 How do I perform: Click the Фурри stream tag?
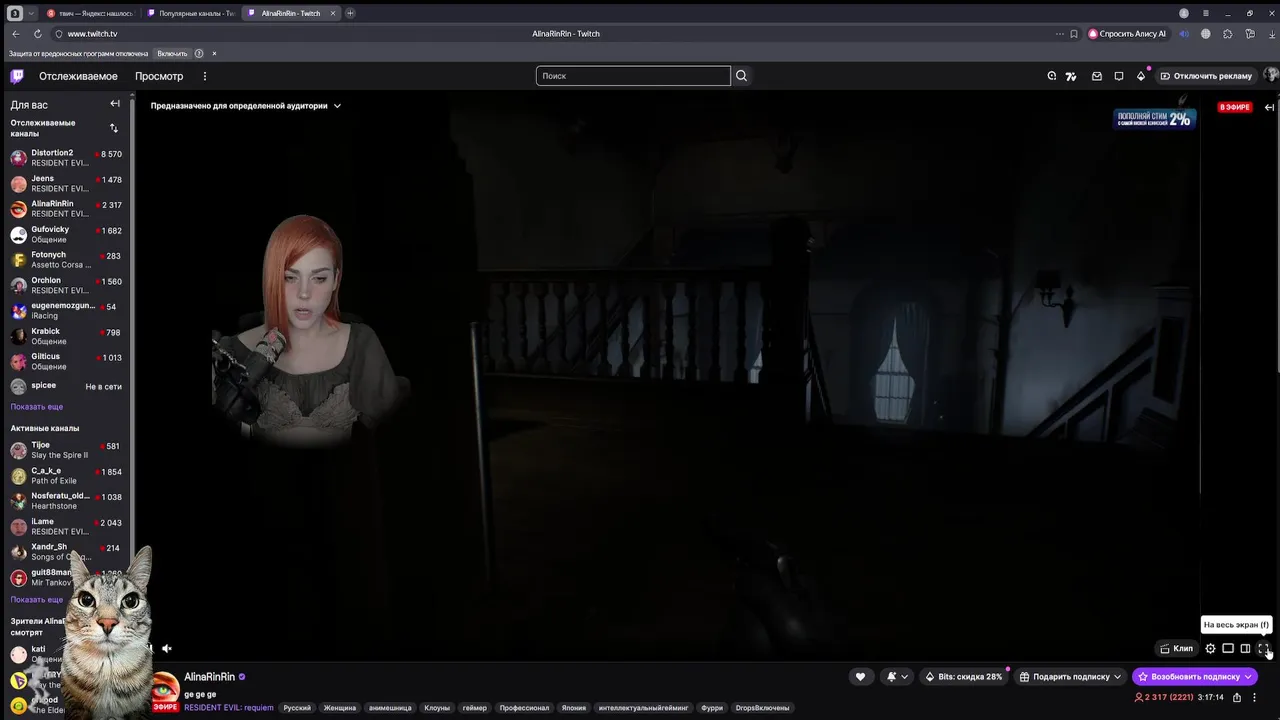712,708
